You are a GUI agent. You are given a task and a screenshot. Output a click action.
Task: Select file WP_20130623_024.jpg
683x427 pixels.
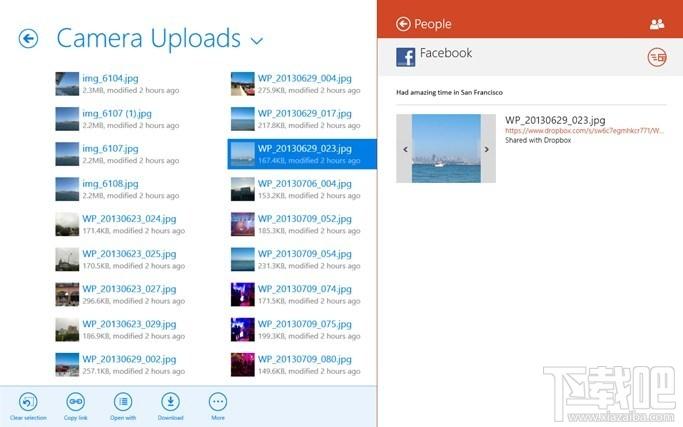121,224
